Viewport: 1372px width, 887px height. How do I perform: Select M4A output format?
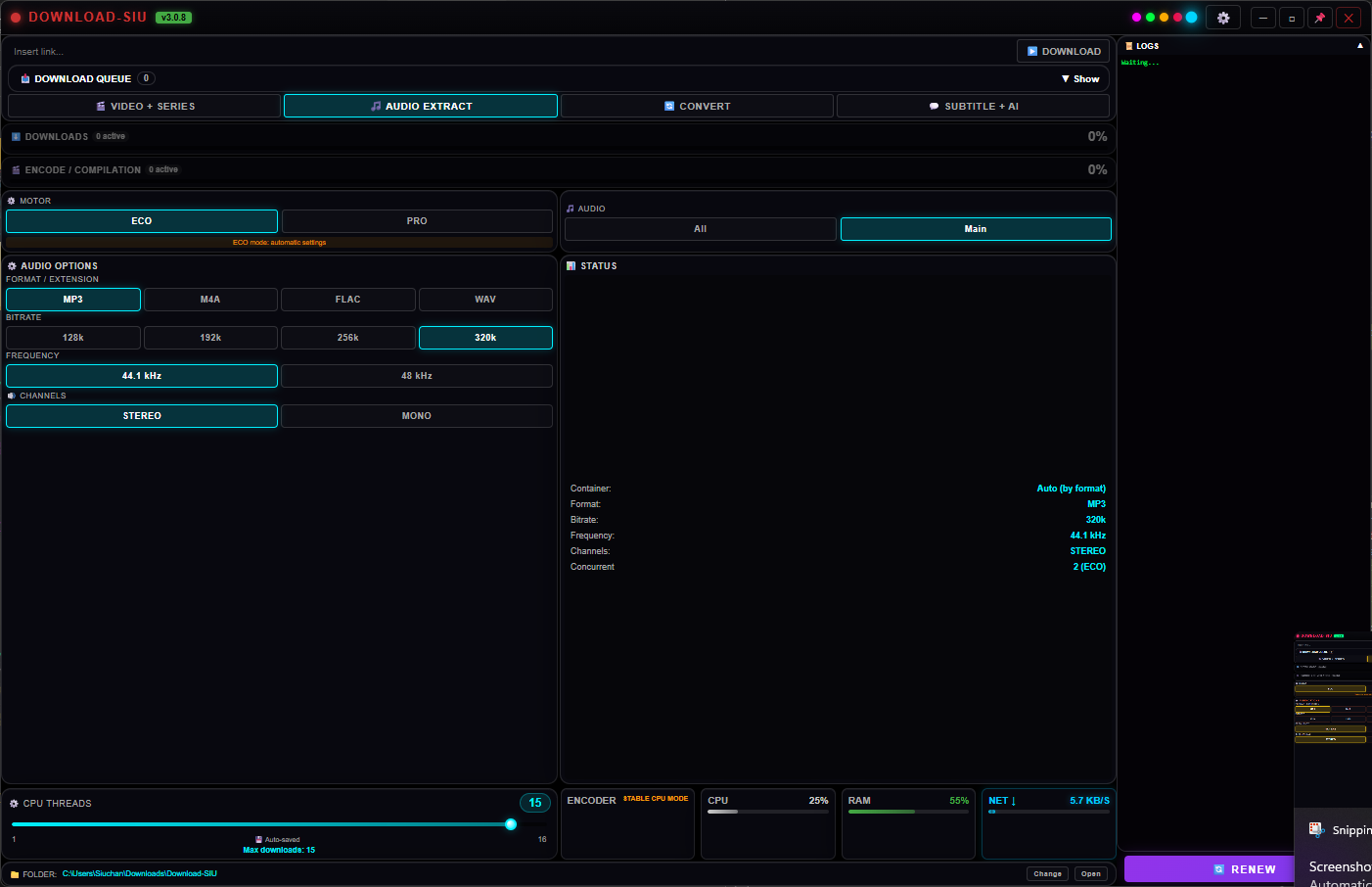210,300
